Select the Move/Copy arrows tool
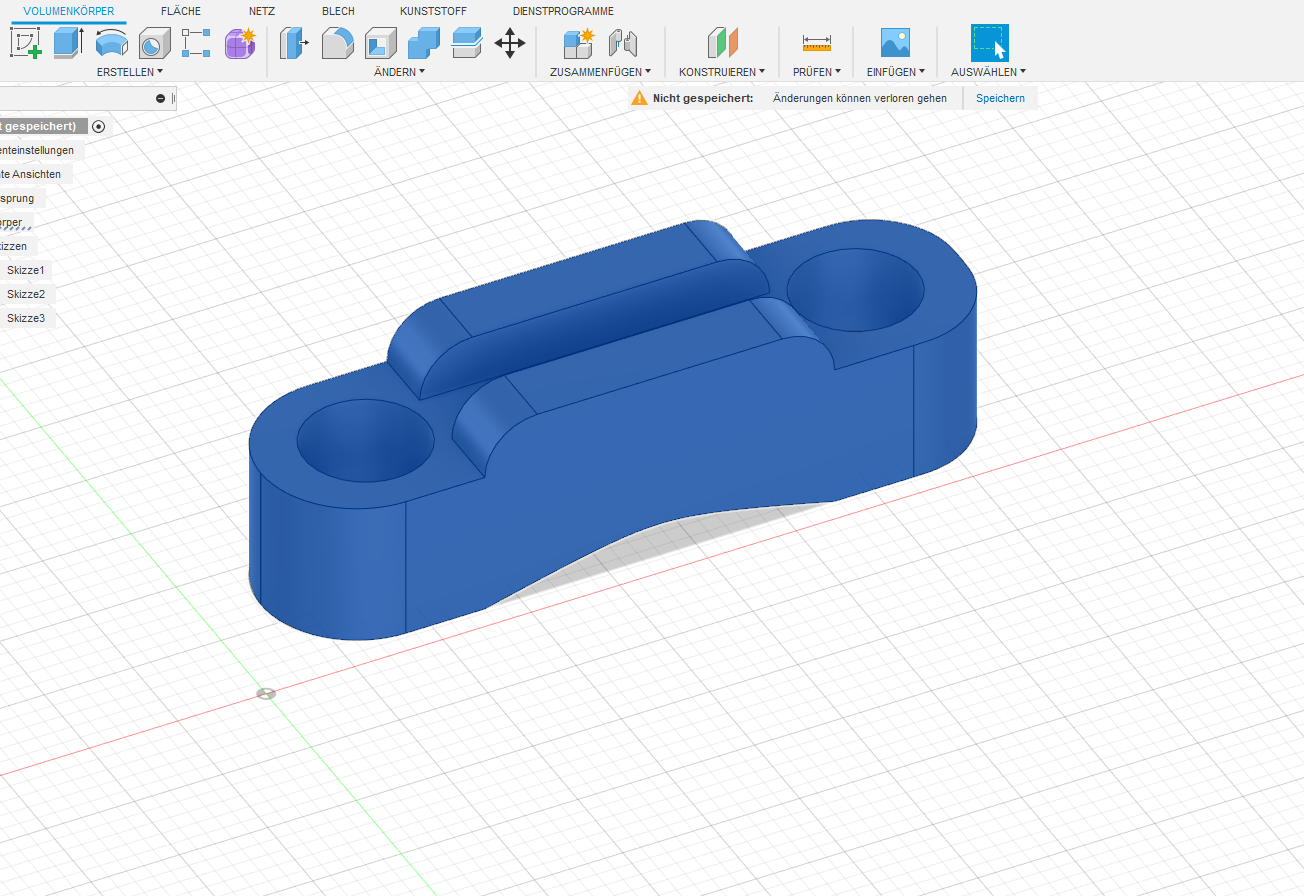The width and height of the screenshot is (1304, 896). click(510, 43)
